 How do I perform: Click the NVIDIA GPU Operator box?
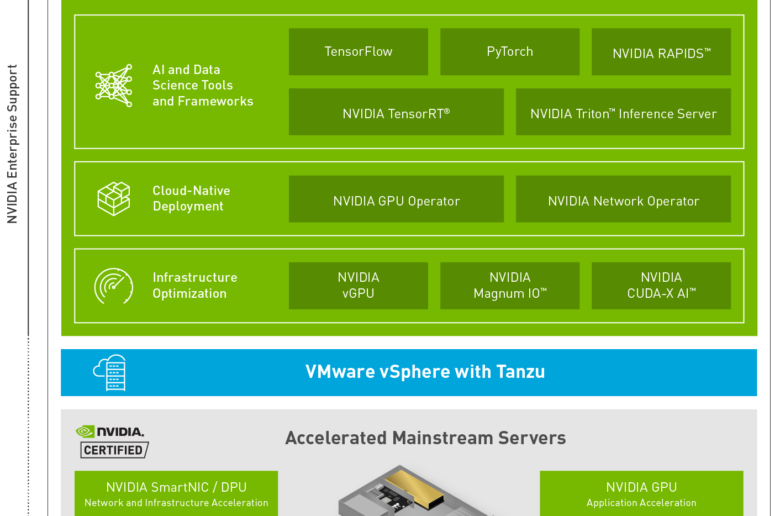(x=396, y=199)
